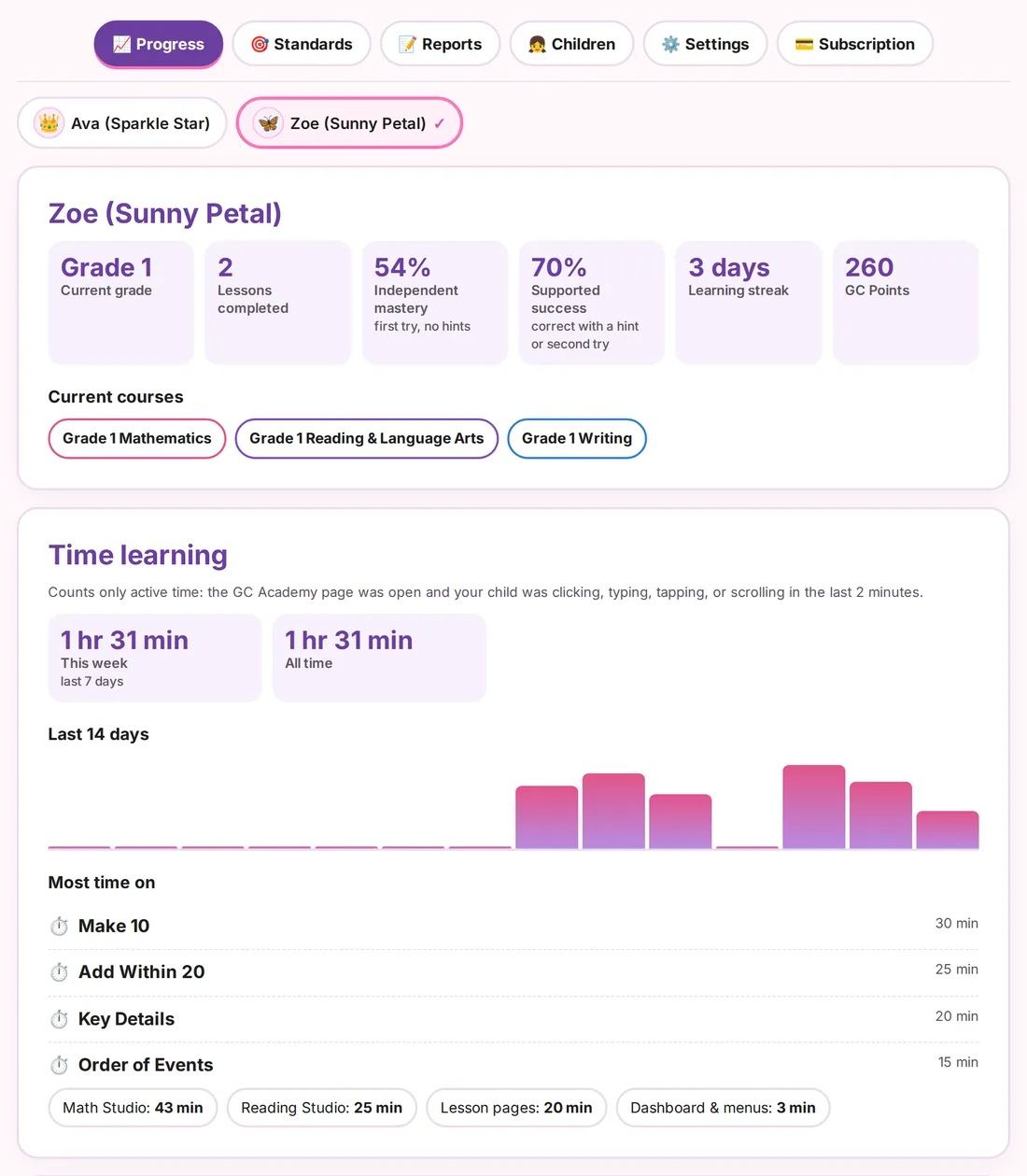This screenshot has height=1176, width=1027.
Task: Open the Subscription tab
Action: (x=854, y=44)
